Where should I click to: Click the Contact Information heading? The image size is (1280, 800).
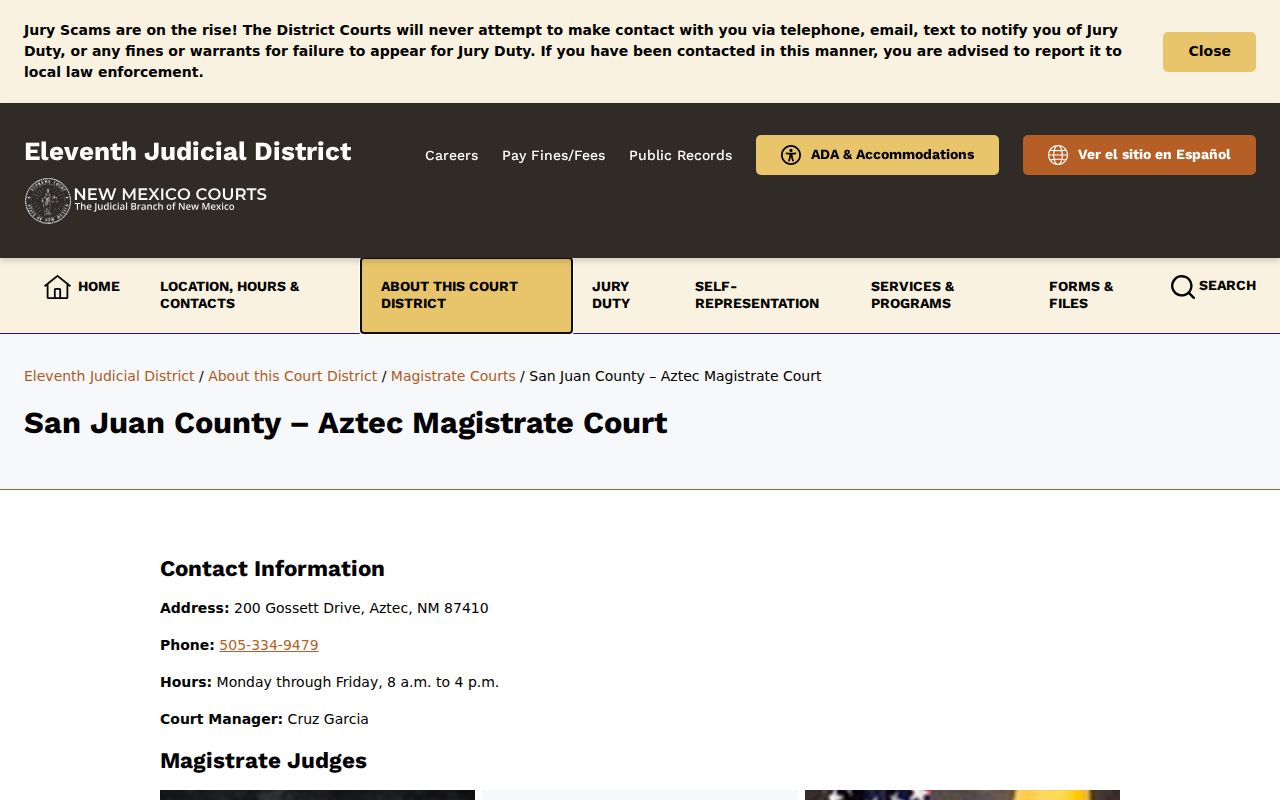pos(272,569)
